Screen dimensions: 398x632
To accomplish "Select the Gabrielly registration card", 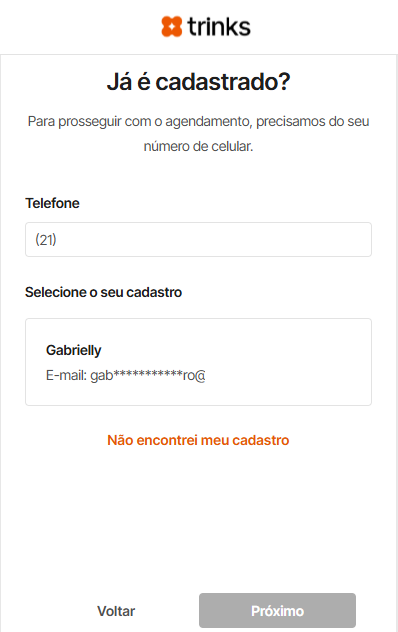I will coord(198,362).
